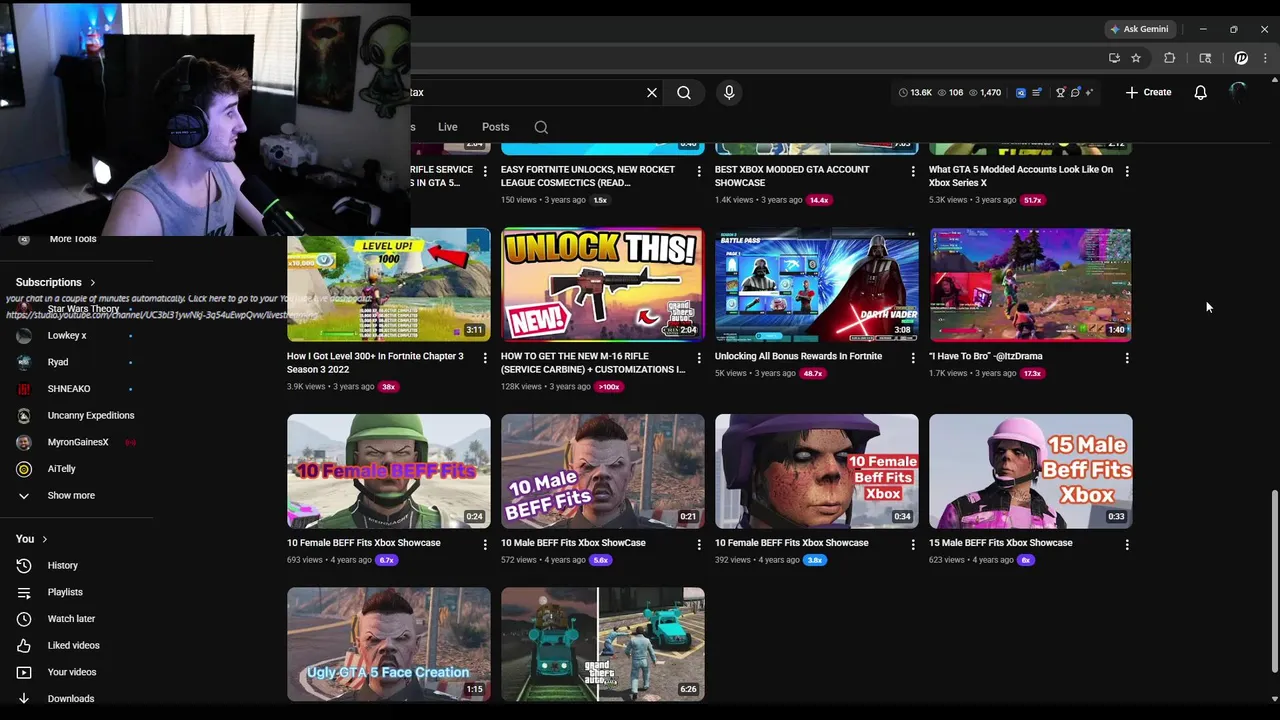Open Your videos in the sidebar
The width and height of the screenshot is (1280, 720).
tap(76, 672)
